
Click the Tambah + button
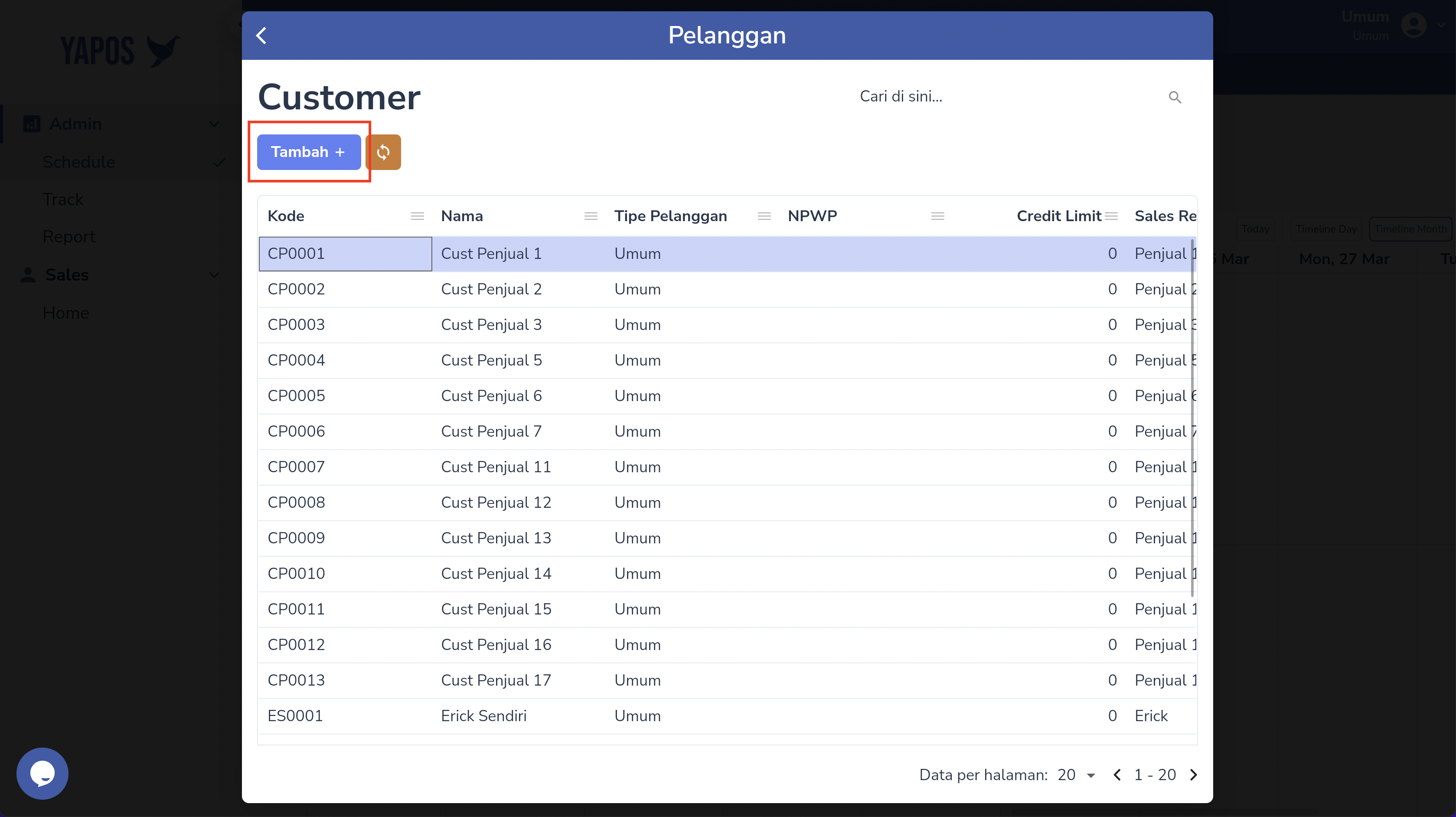[x=309, y=152]
